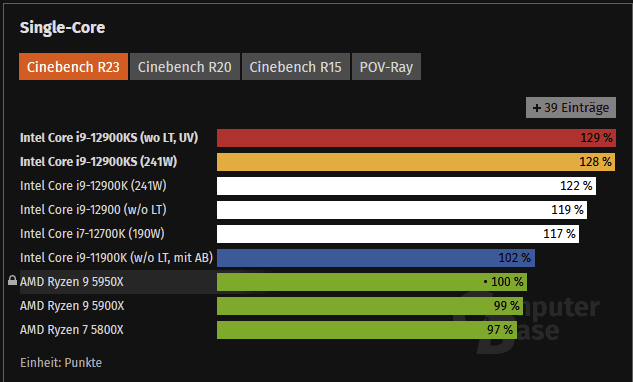Switch to the Cinebench R15 tab
The height and width of the screenshot is (382, 633).
pyautogui.click(x=296, y=67)
